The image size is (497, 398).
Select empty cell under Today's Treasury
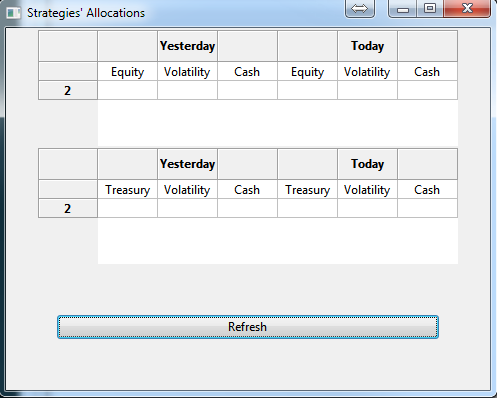pyautogui.click(x=307, y=208)
